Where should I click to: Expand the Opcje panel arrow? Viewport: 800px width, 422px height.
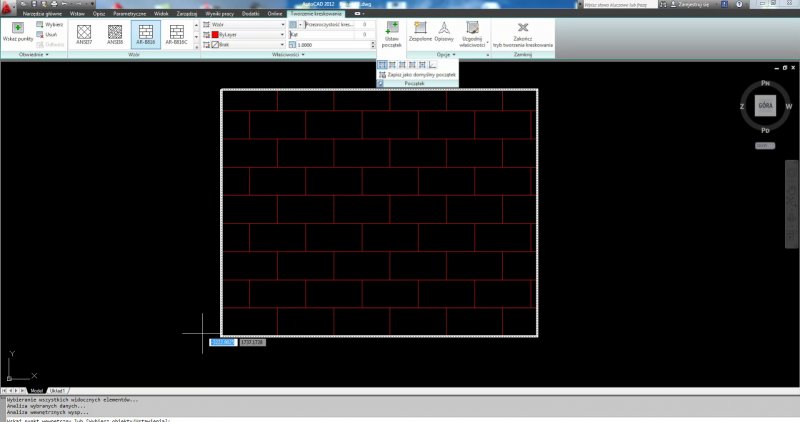point(453,55)
